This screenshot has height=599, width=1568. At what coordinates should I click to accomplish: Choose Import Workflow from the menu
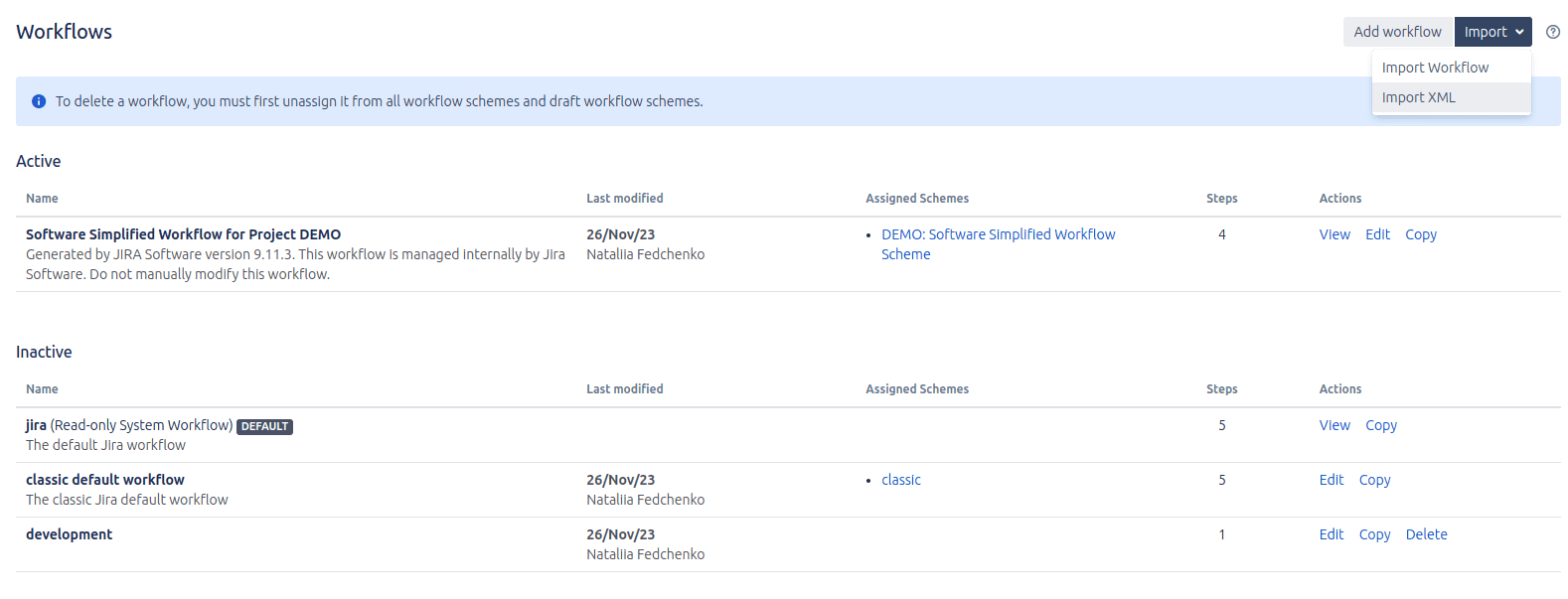(1451, 68)
